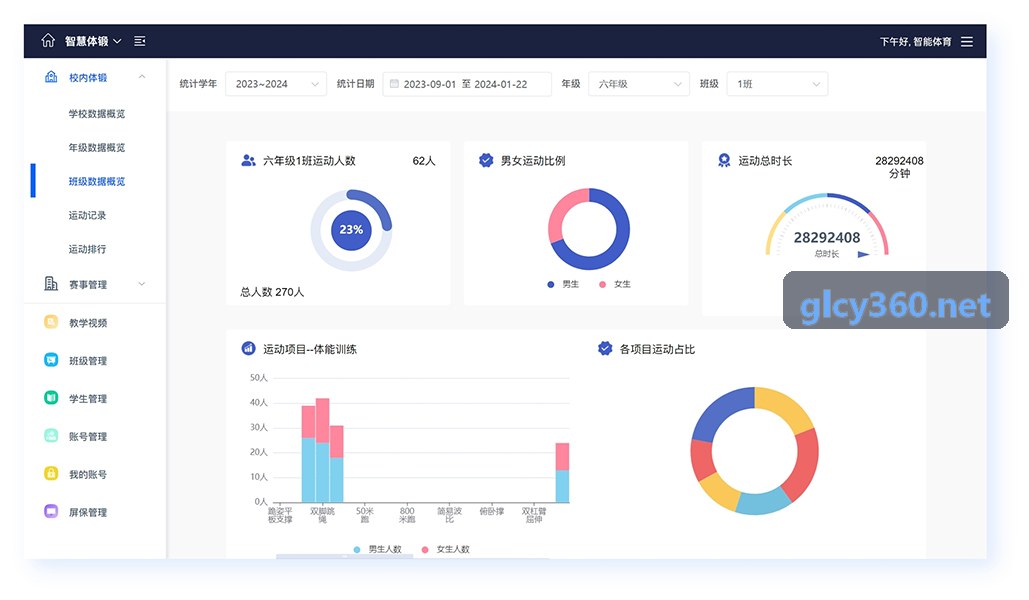Image resolution: width=1029 pixels, height=600 pixels.
Task: Click the 我的账号 lock icon
Action: point(51,473)
